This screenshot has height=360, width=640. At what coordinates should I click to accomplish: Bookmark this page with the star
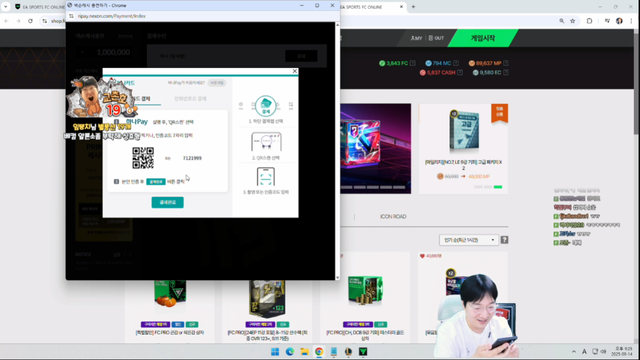(x=573, y=21)
